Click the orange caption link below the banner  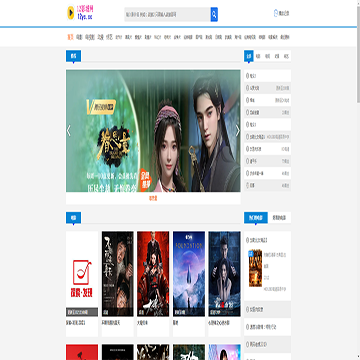[153, 198]
